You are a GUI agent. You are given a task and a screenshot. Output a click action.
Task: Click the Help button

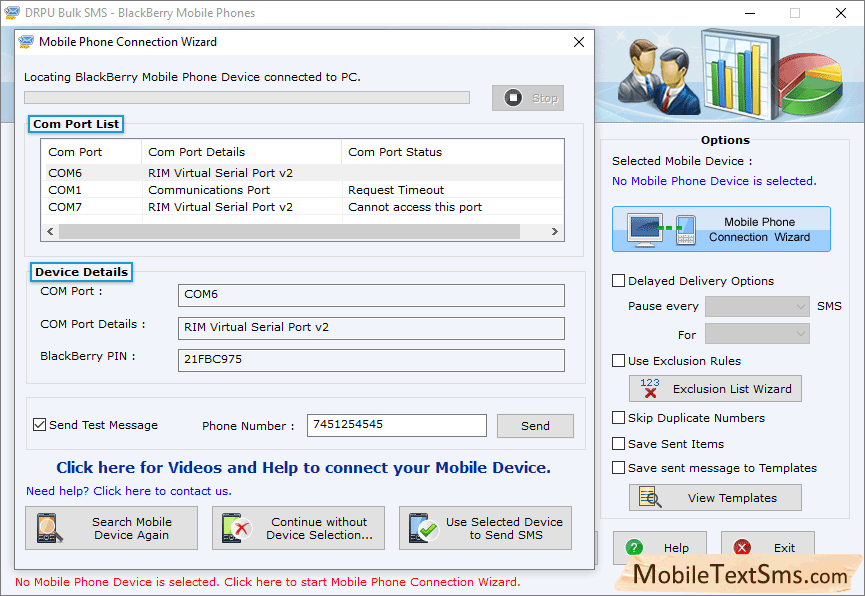660,547
